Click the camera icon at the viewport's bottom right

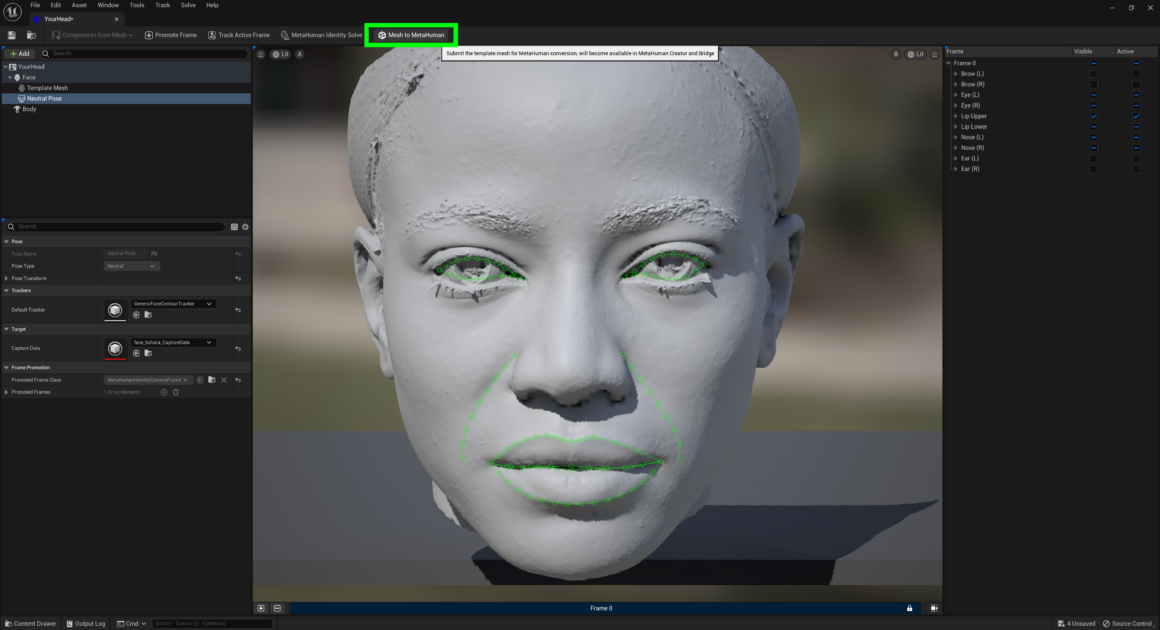click(x=934, y=609)
